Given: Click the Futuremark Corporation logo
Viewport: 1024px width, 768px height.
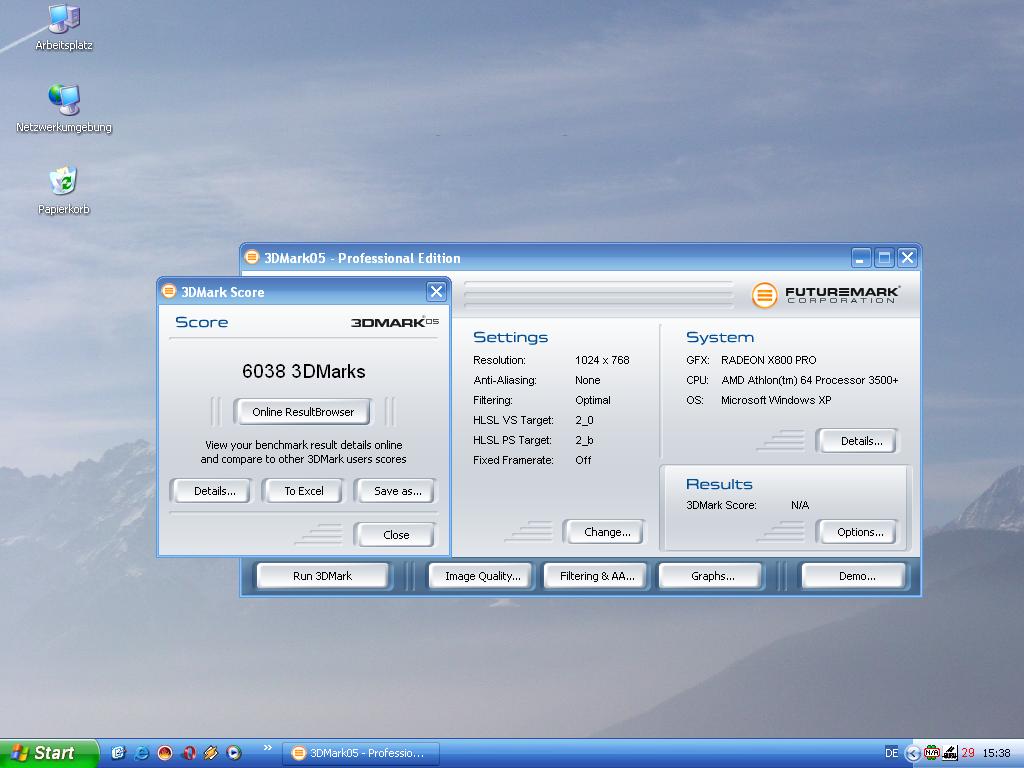Looking at the screenshot, I should point(827,295).
